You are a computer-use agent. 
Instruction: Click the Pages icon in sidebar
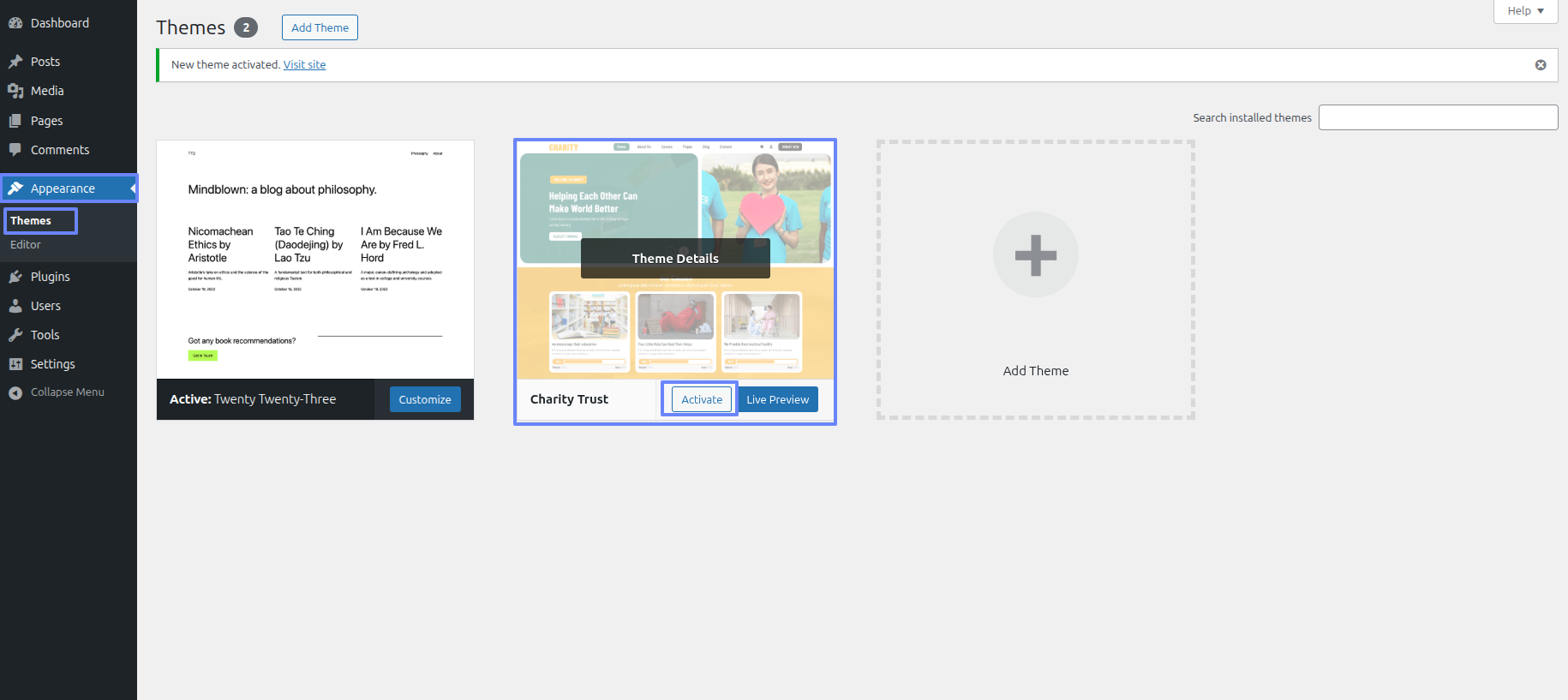(x=15, y=121)
